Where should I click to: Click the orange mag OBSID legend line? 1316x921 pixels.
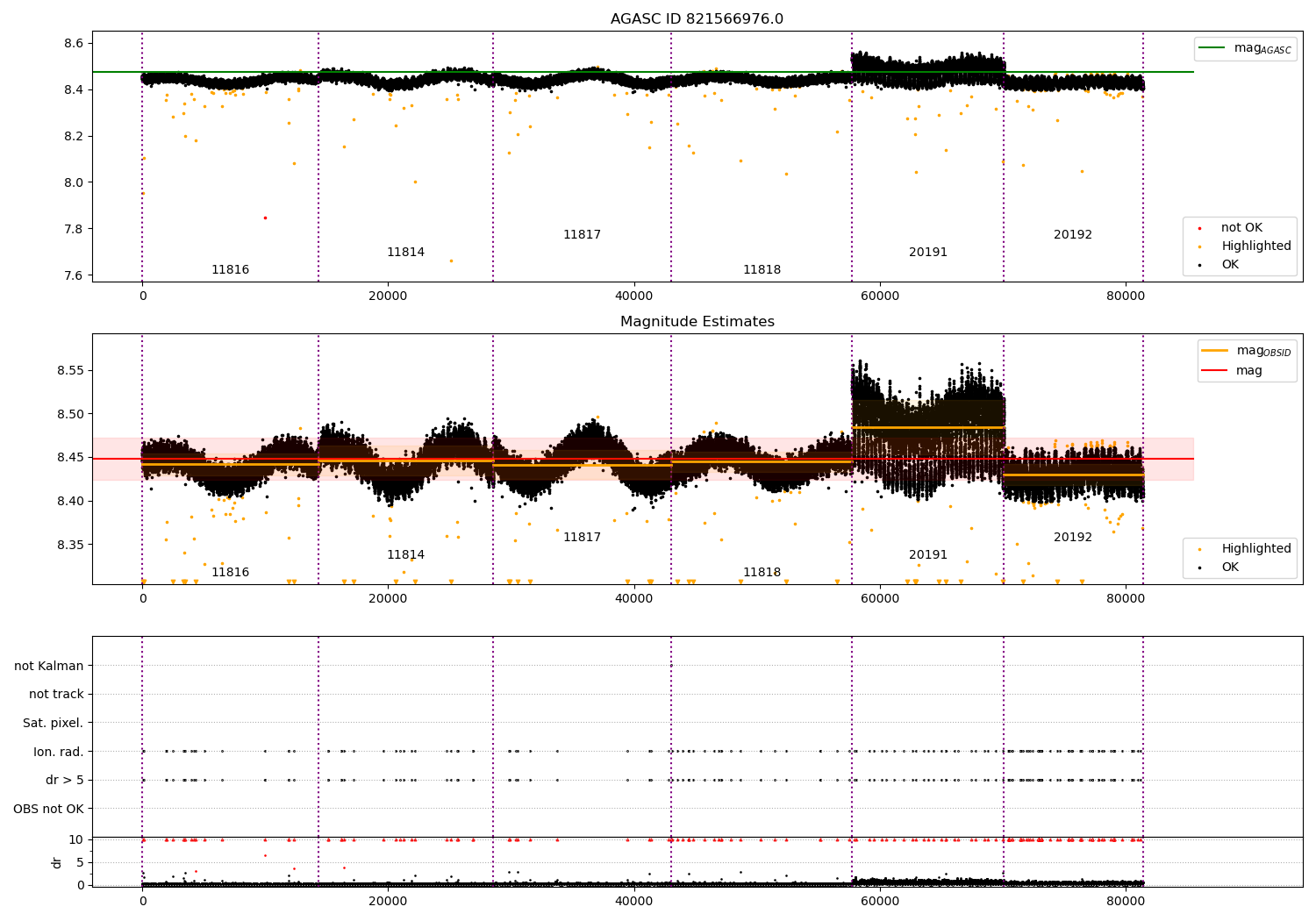tap(1214, 351)
